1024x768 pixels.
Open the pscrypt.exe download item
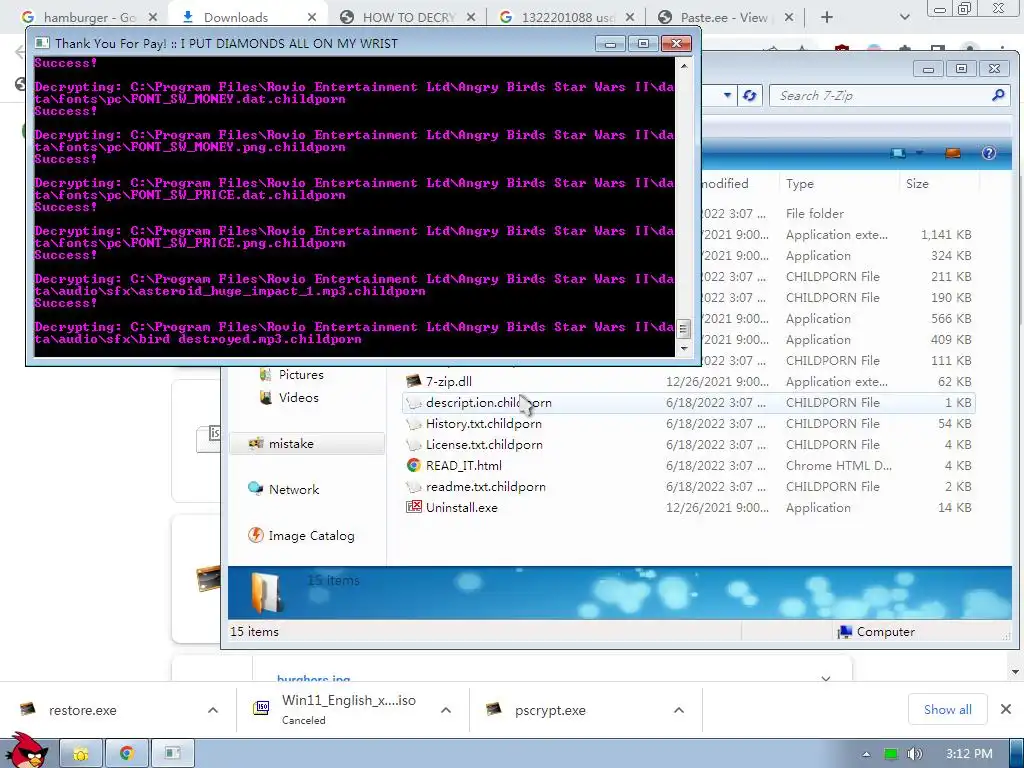pyautogui.click(x=550, y=710)
